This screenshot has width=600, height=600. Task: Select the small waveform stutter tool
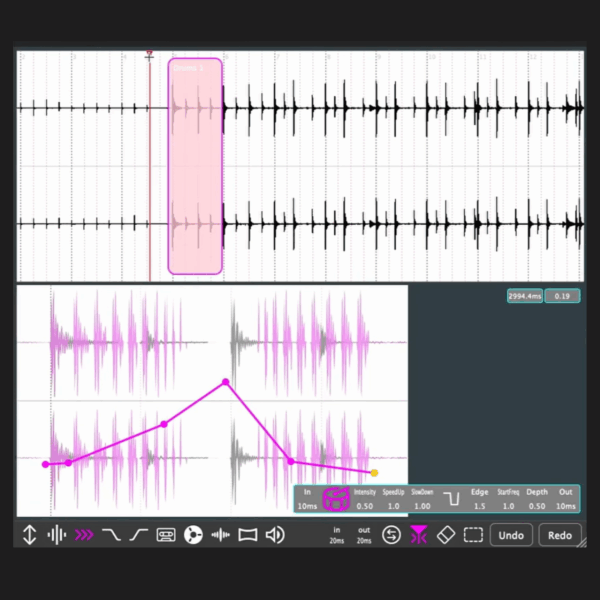click(x=220, y=535)
